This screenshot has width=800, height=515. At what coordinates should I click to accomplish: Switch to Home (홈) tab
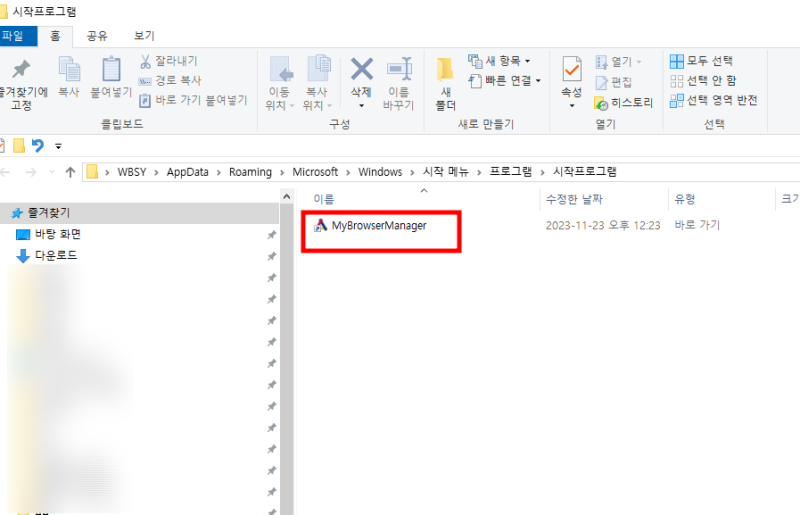coord(55,36)
